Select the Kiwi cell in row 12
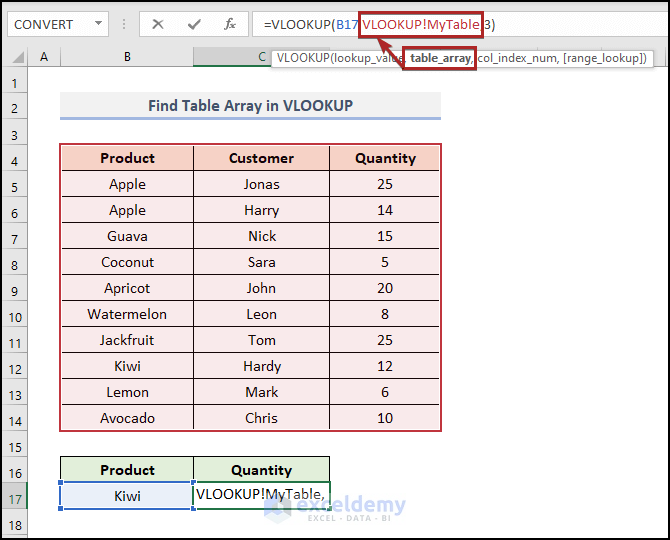This screenshot has height=540, width=670. [127, 367]
